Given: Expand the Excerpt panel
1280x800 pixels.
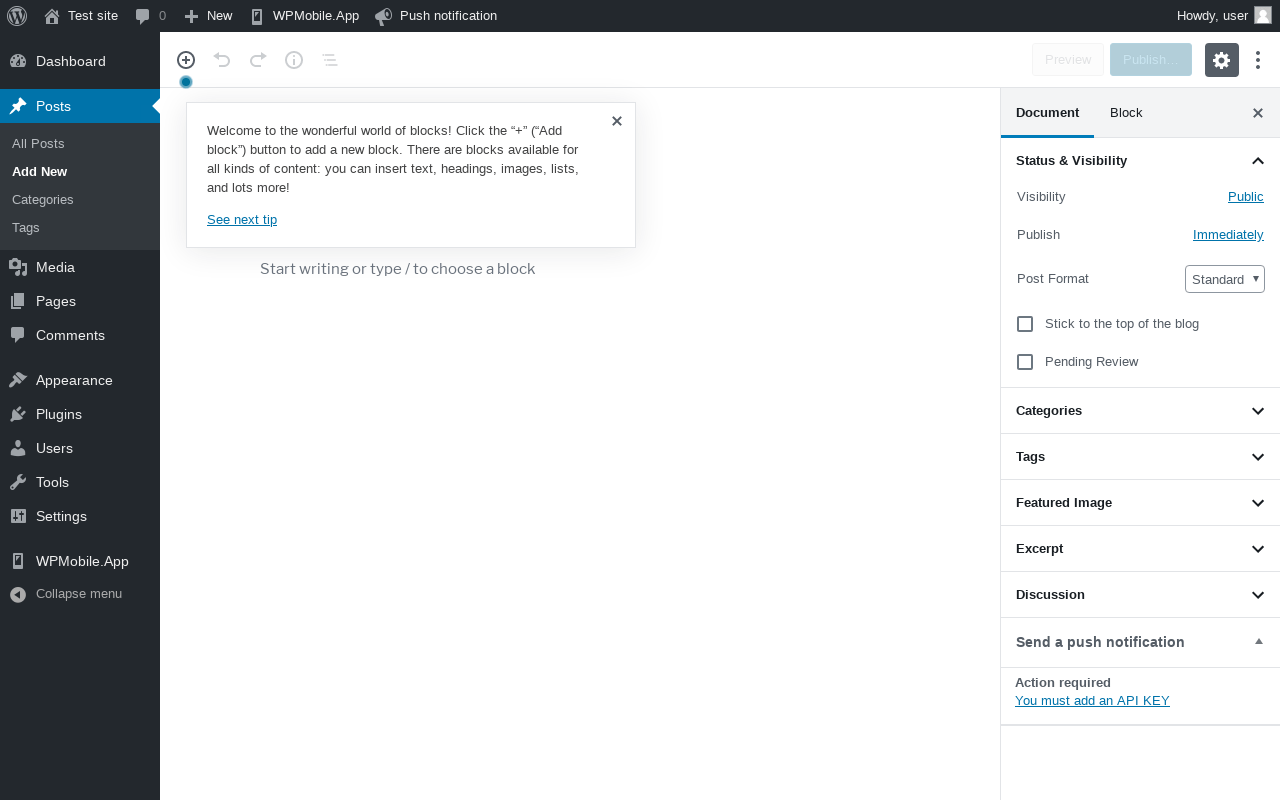Looking at the screenshot, I should (1140, 549).
